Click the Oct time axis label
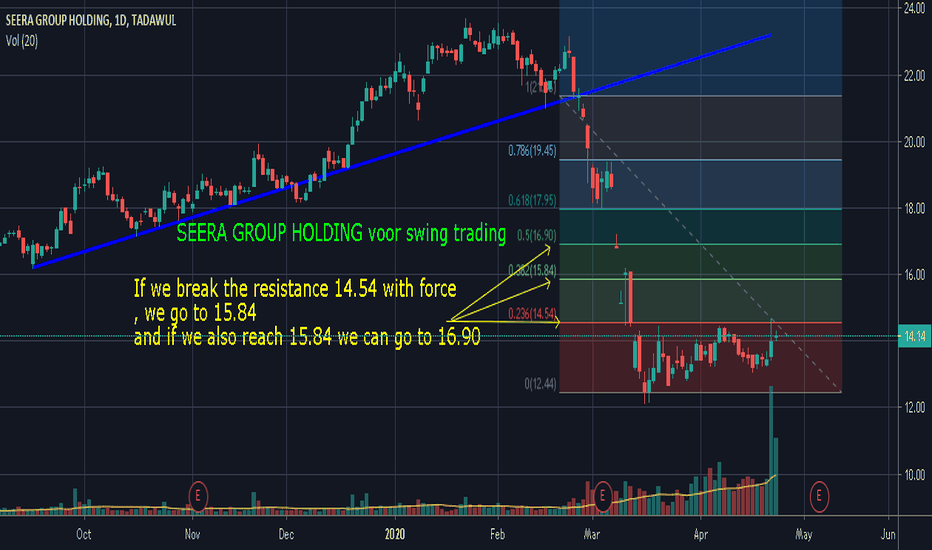Viewport: 932px width, 550px height. click(84, 534)
